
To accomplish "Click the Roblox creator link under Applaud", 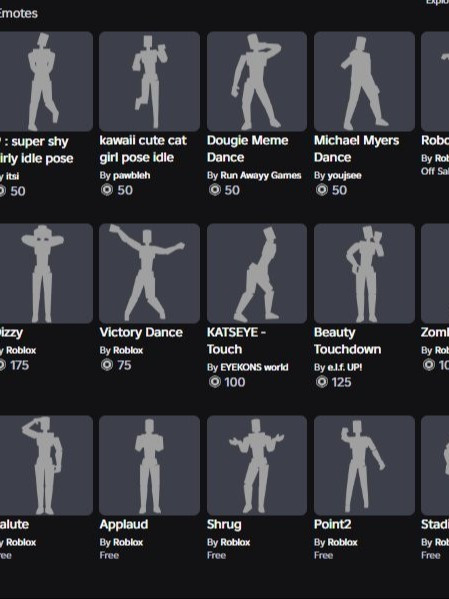I will [128, 542].
